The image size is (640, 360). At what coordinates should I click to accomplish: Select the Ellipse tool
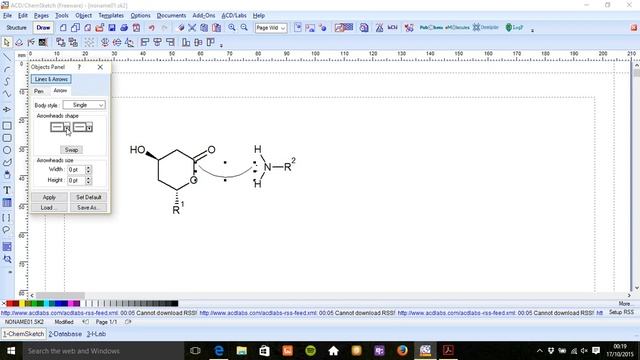7,150
